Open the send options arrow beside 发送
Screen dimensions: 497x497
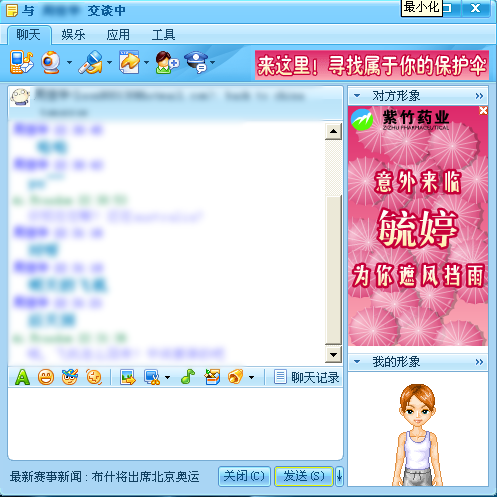click(x=339, y=476)
